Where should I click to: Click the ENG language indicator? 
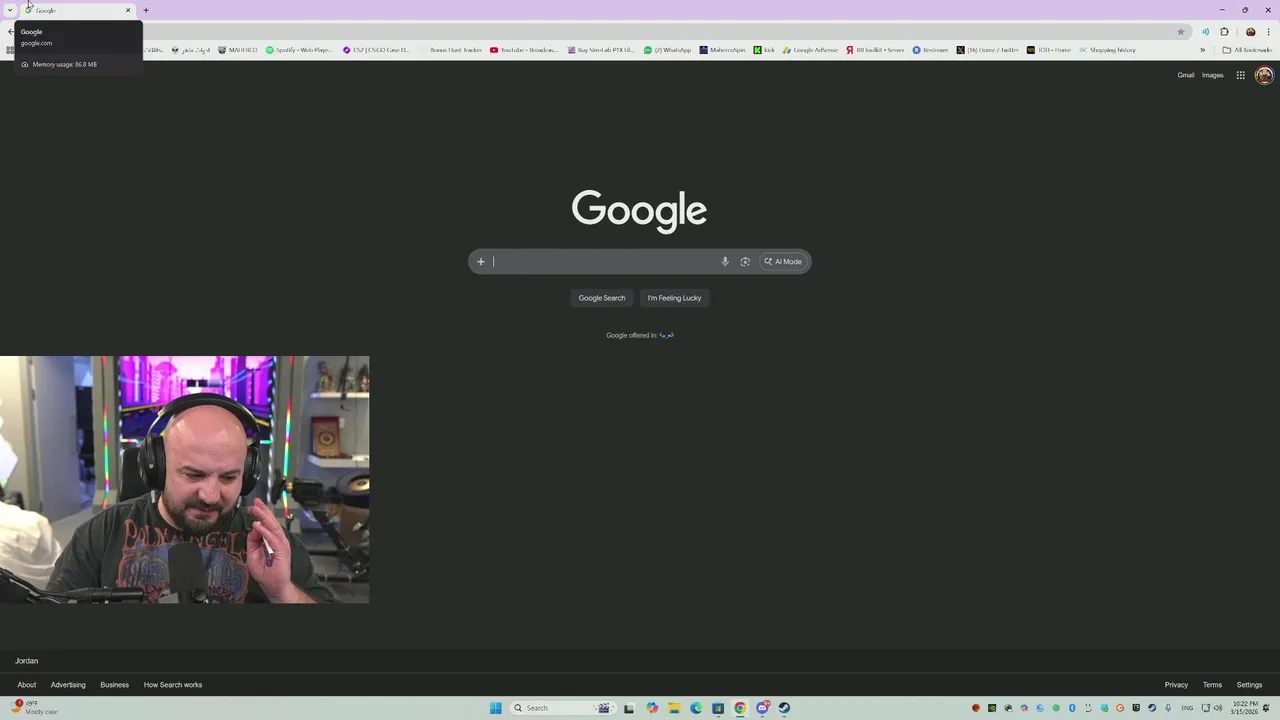point(1187,708)
